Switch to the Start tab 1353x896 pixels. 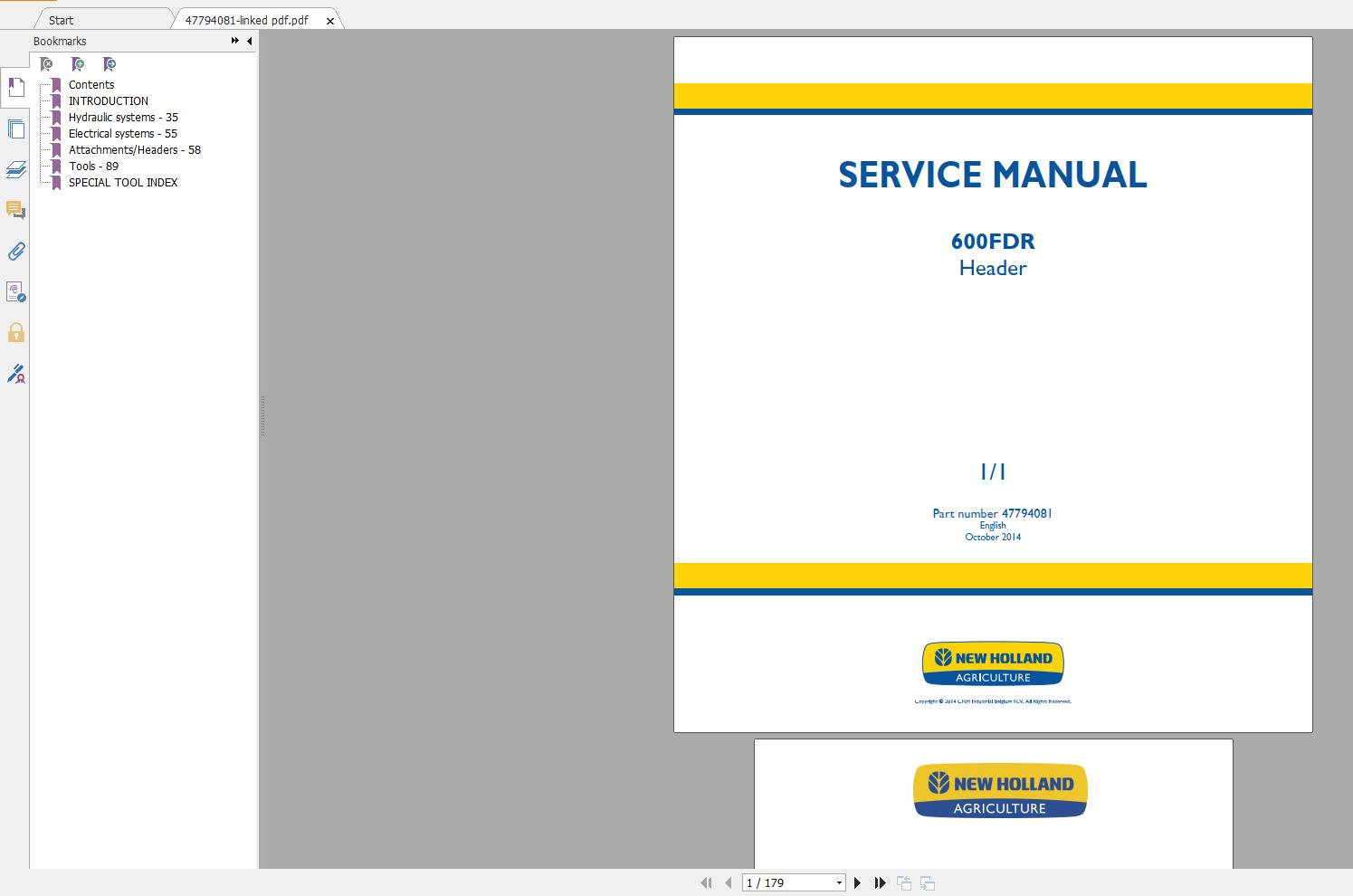[x=62, y=20]
